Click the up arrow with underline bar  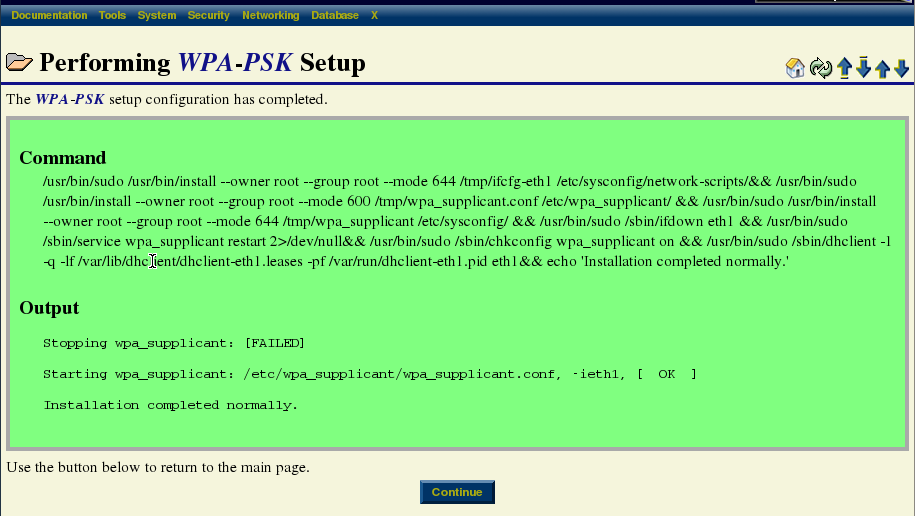coord(845,68)
